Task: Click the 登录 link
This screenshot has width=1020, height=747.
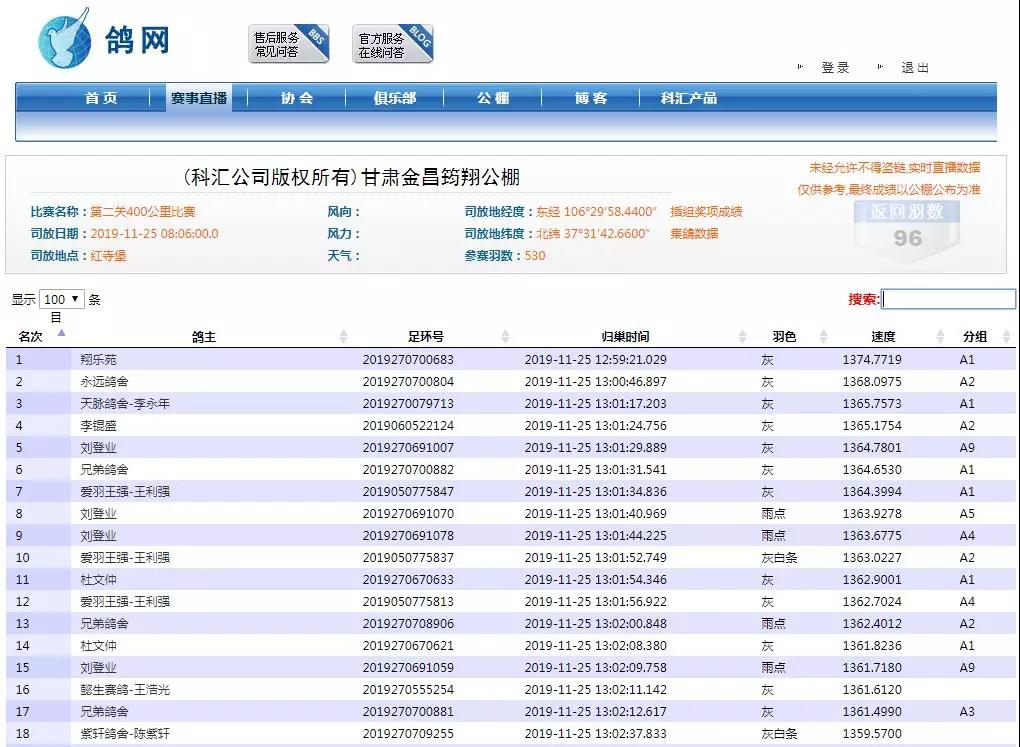Action: point(835,68)
